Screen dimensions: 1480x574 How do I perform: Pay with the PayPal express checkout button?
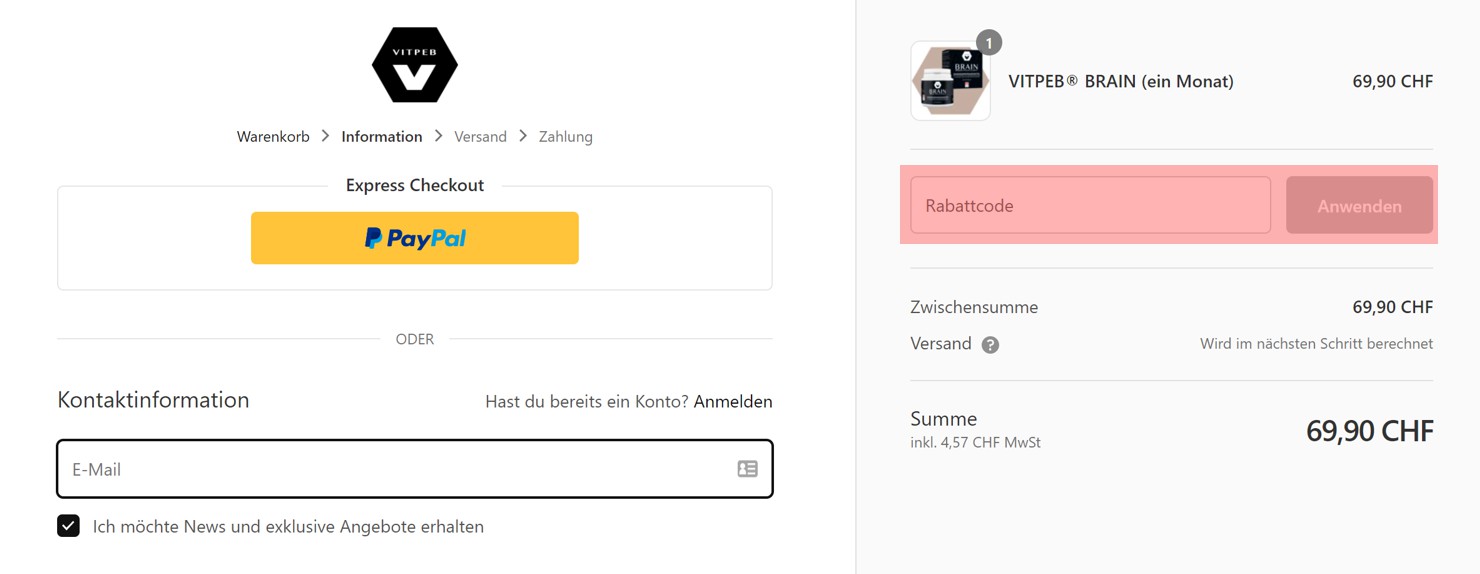[414, 238]
